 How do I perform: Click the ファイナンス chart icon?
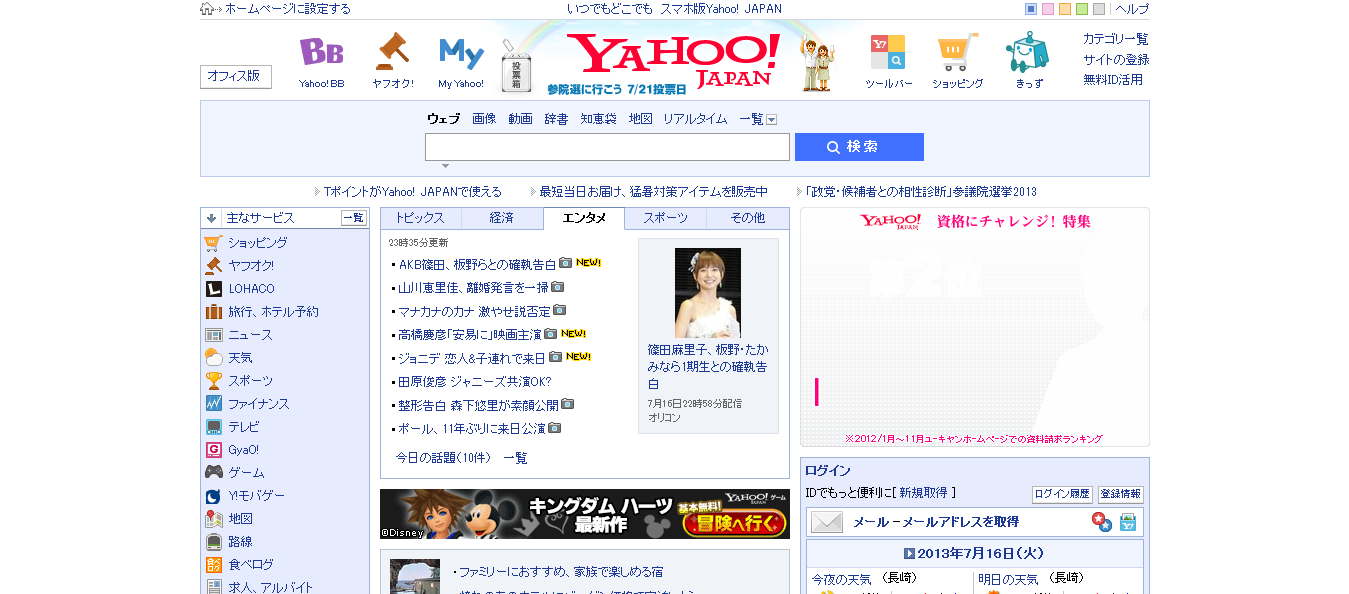(213, 404)
